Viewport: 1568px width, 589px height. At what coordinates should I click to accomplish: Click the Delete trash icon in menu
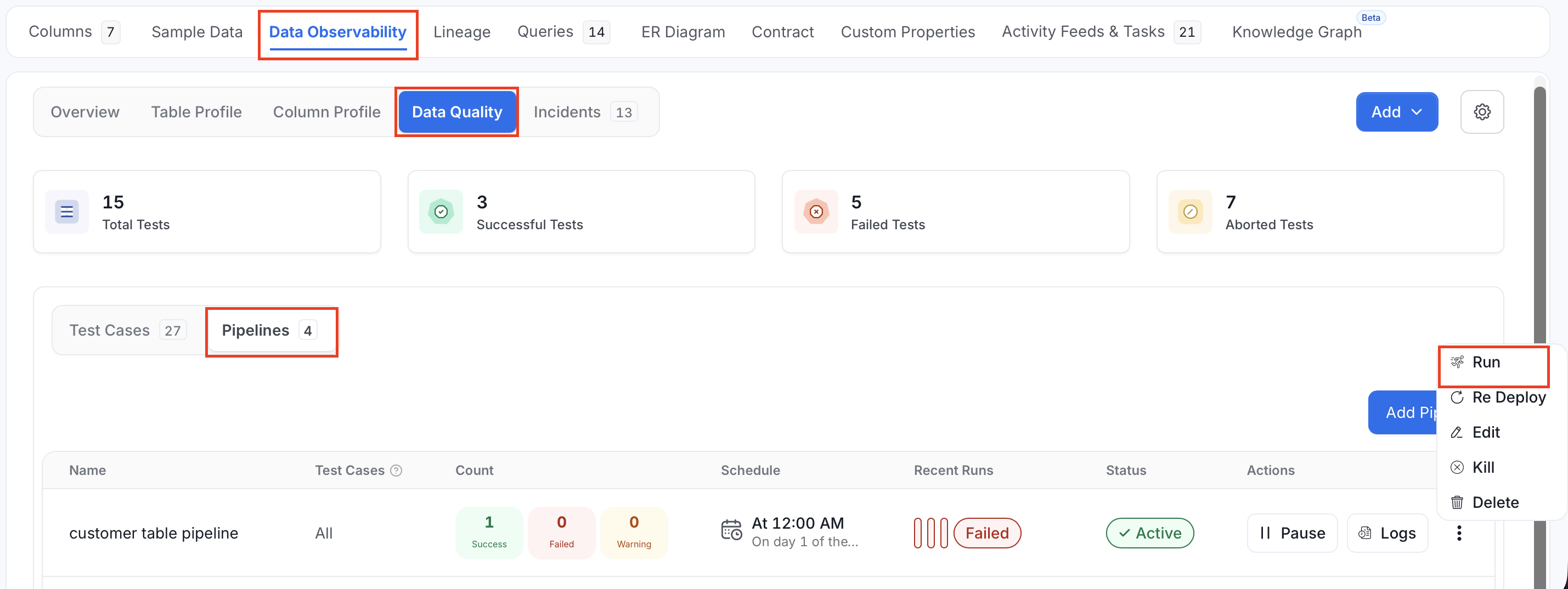[x=1457, y=502]
